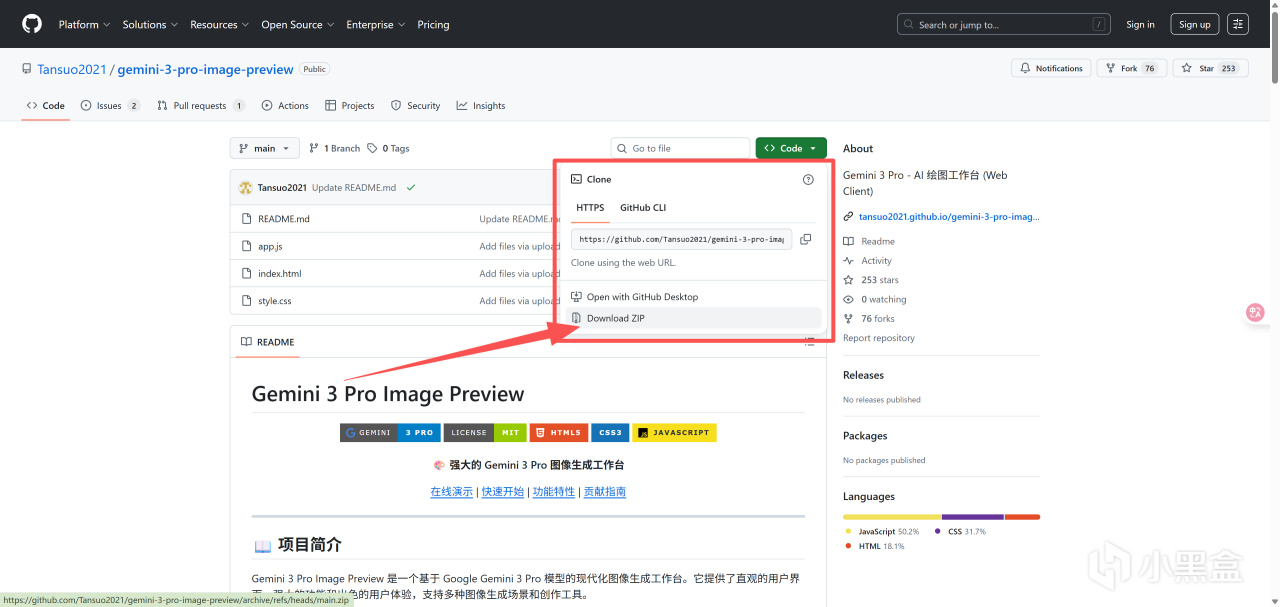Click the translate floating pink icon

(x=1255, y=312)
